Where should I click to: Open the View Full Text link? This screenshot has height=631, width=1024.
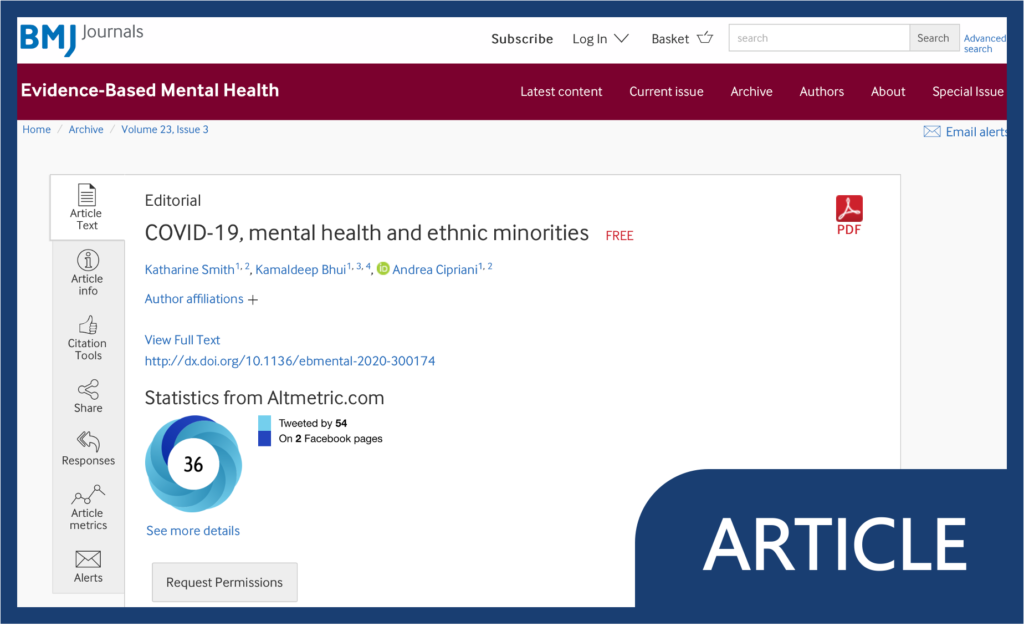182,340
